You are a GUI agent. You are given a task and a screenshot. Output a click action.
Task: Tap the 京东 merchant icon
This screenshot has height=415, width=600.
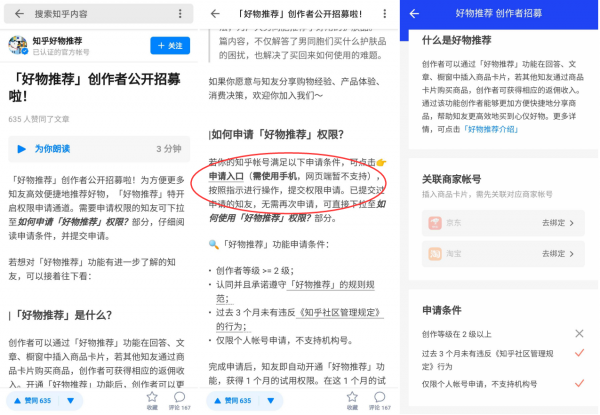click(x=435, y=223)
